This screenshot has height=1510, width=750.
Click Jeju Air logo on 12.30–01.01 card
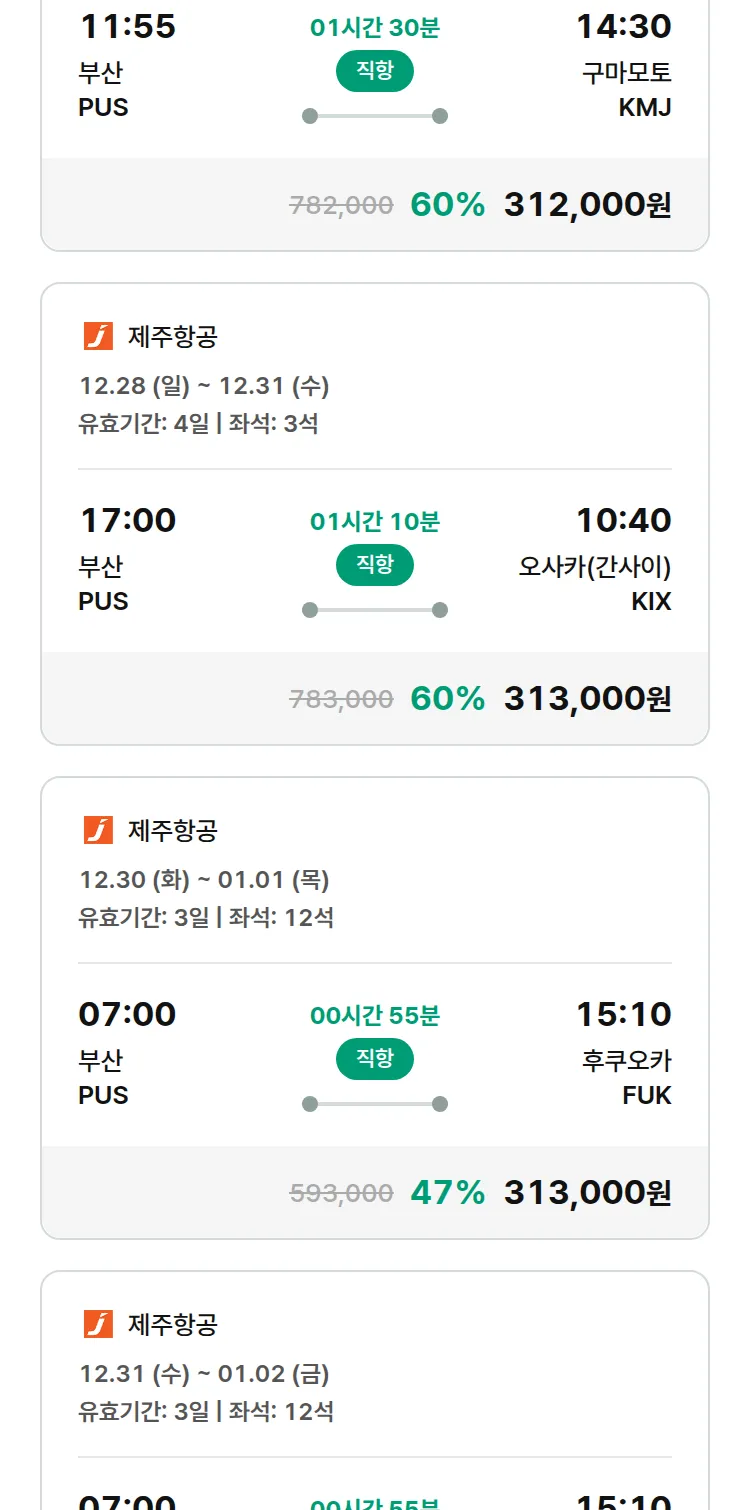pyautogui.click(x=98, y=830)
